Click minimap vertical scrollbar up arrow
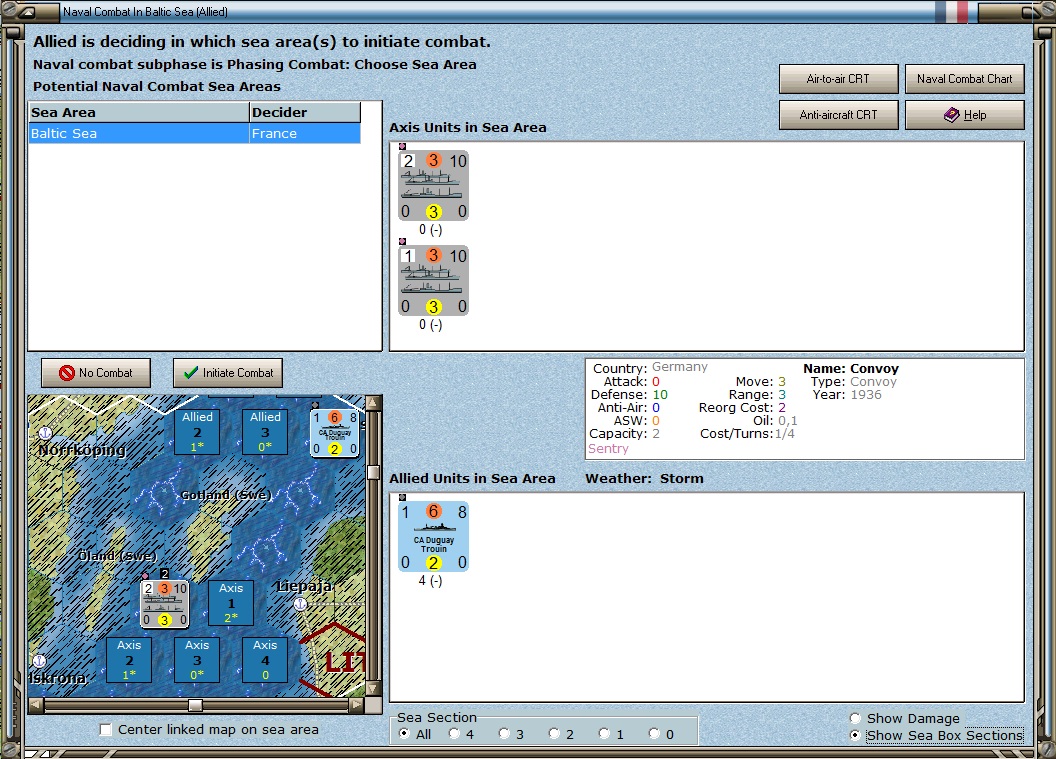Viewport: 1056px width, 759px height. point(374,403)
